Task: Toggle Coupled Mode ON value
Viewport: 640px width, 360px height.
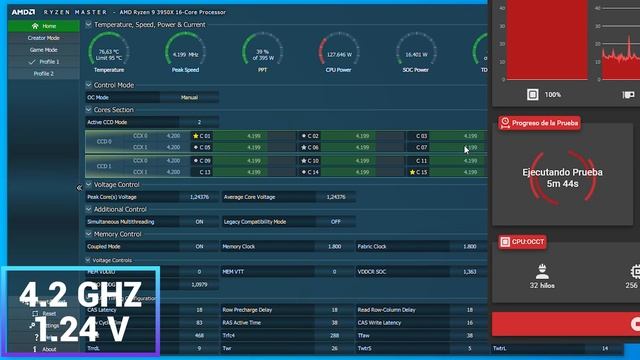Action: (x=199, y=247)
